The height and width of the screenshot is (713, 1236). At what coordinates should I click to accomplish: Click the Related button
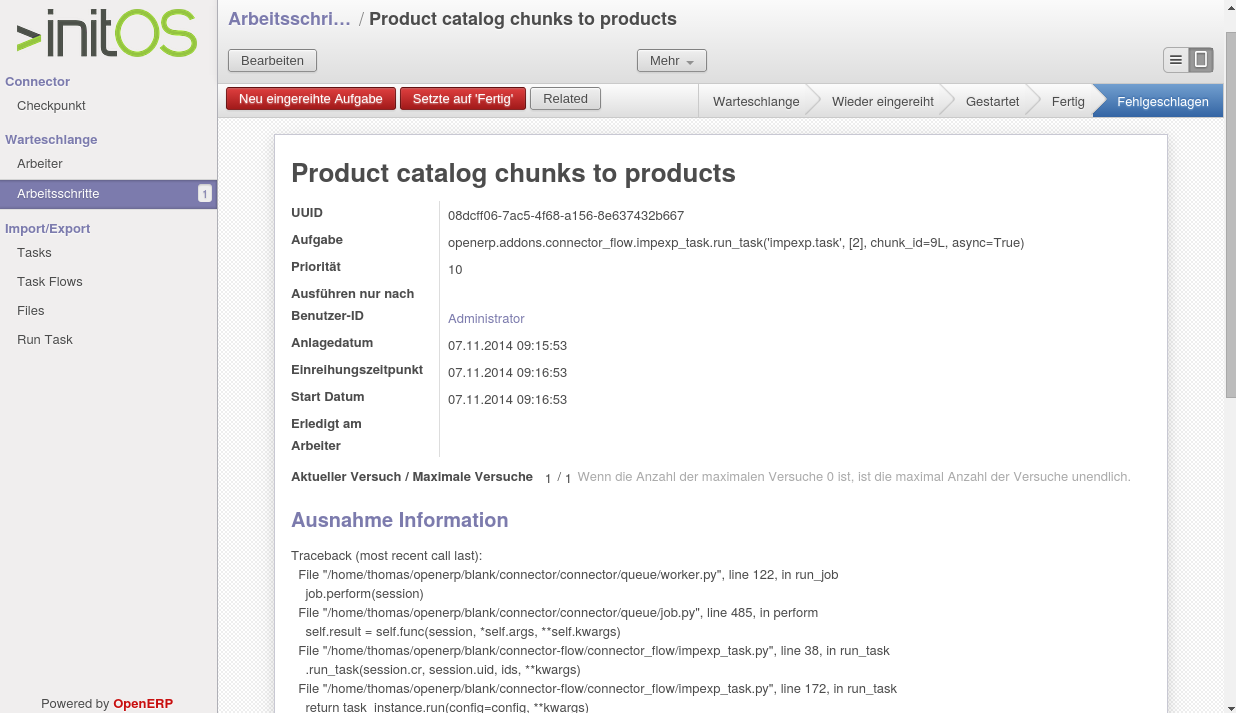[565, 99]
